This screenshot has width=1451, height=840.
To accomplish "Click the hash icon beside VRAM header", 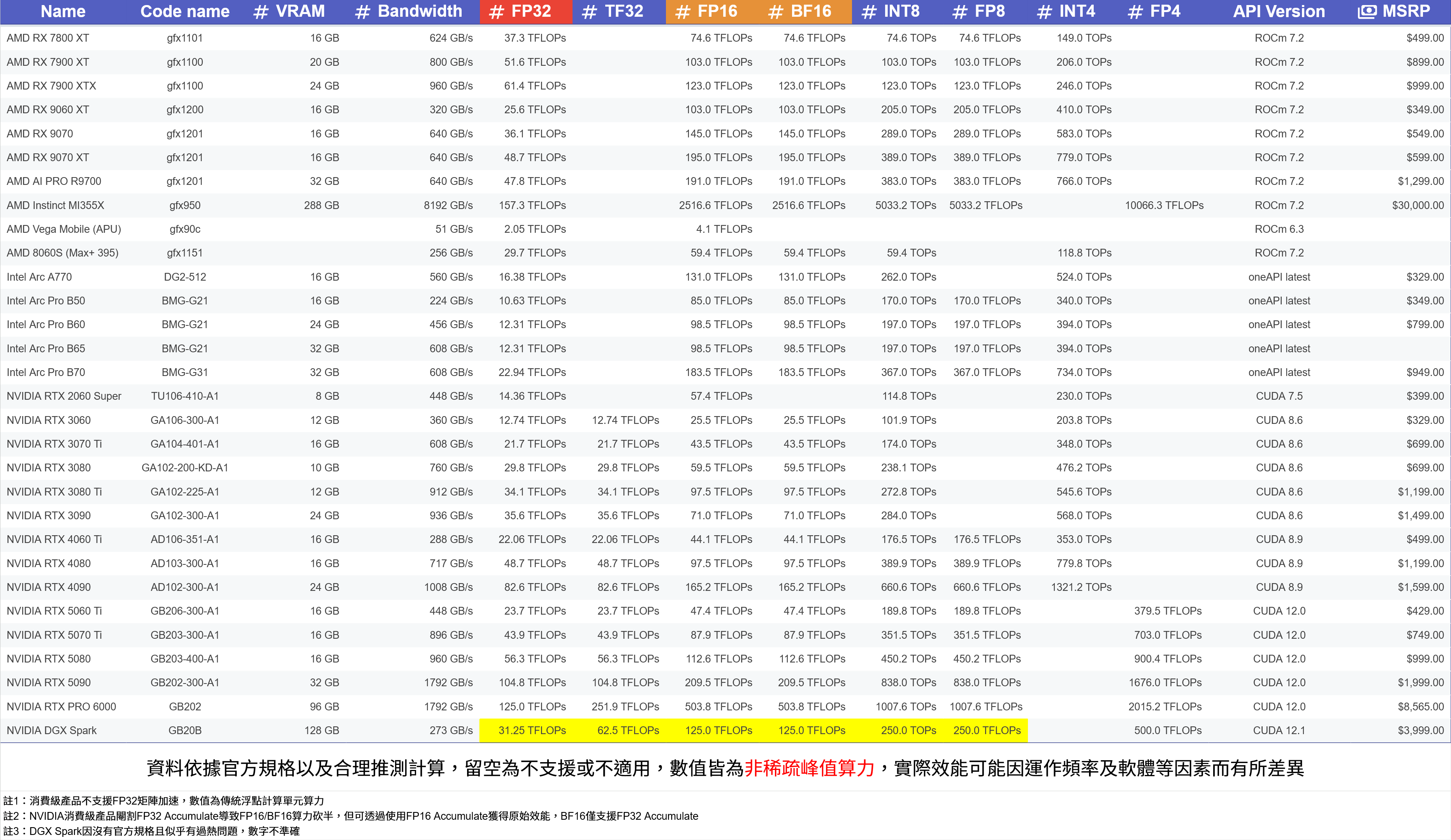I will point(261,12).
